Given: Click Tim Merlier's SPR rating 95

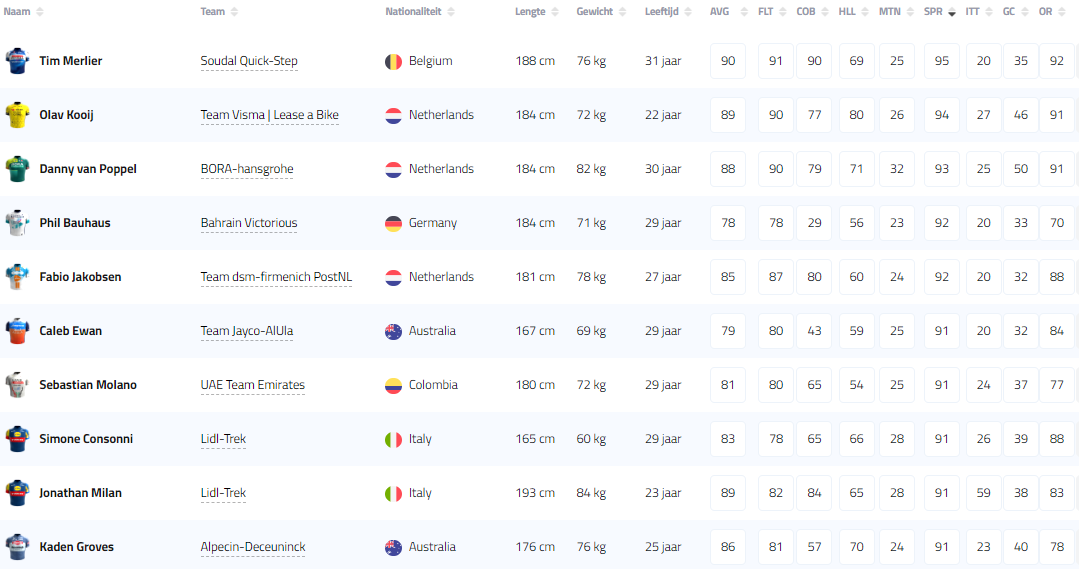Looking at the screenshot, I should click(x=942, y=61).
